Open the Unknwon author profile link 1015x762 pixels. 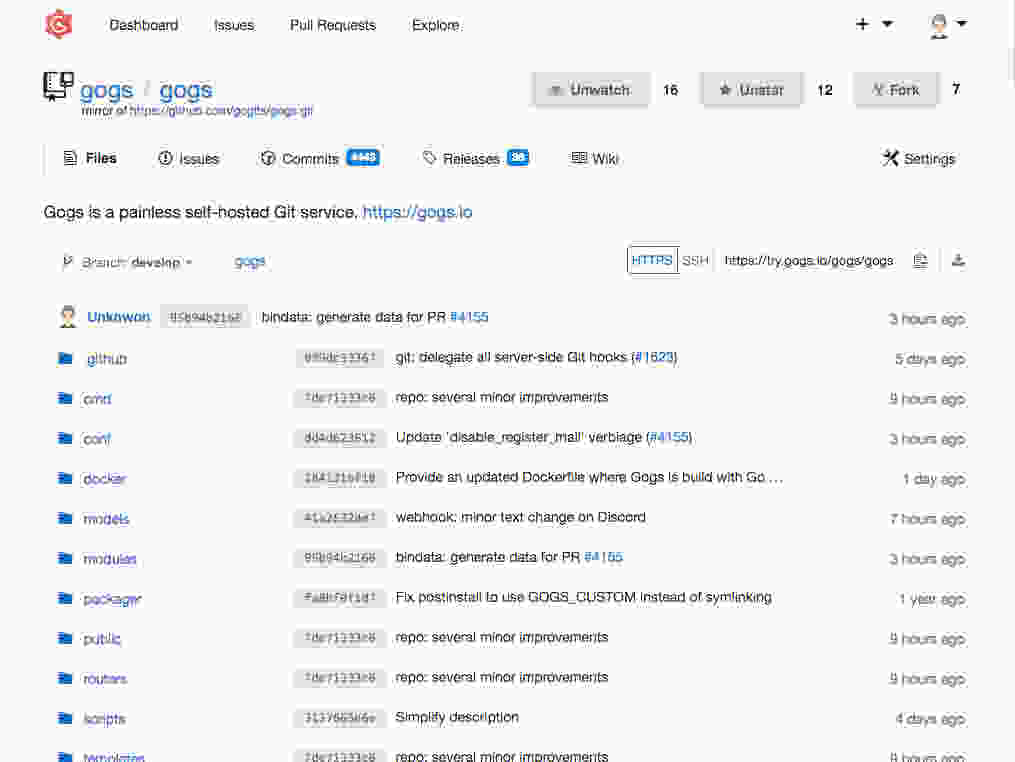119,317
